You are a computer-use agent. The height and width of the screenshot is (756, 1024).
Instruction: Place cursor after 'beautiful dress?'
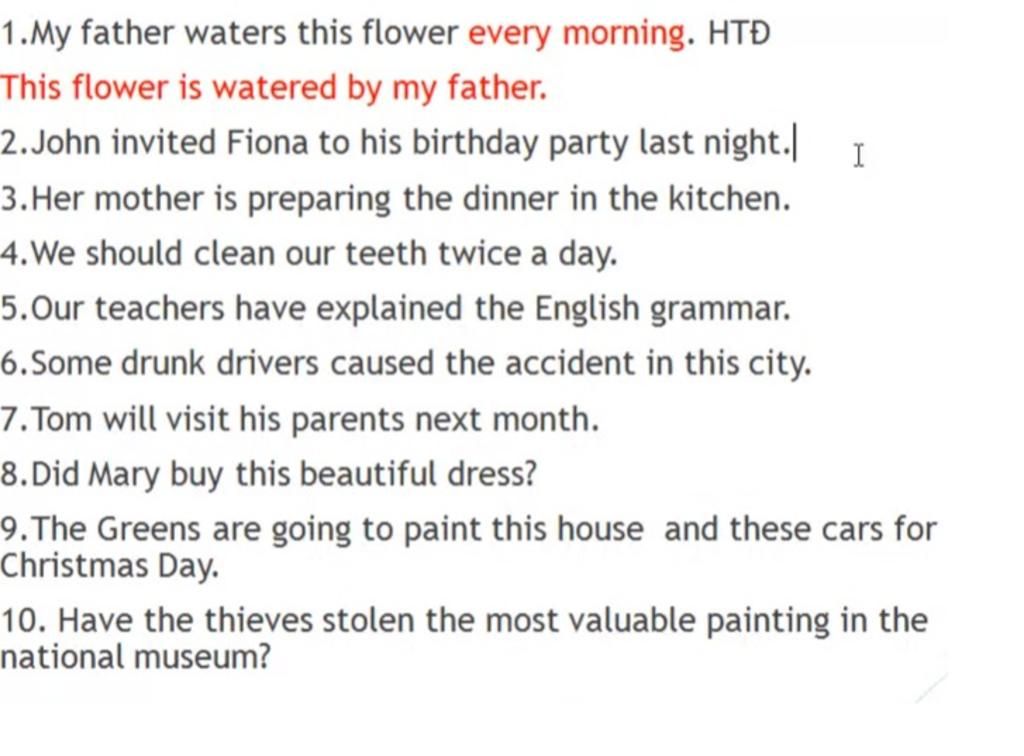point(538,474)
